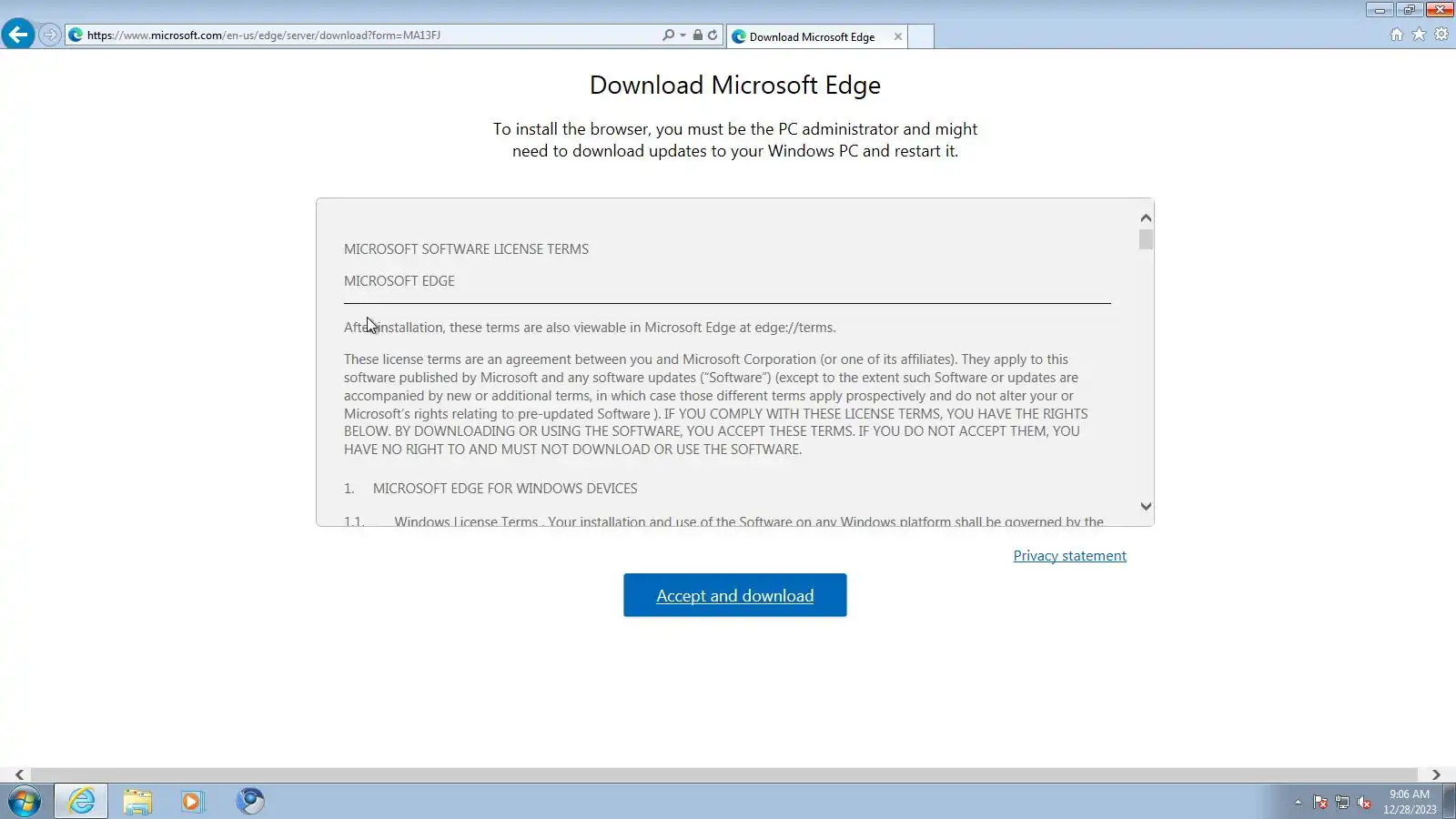1456x819 pixels.
Task: Click the muted volume speaker tray icon
Action: 1364,802
